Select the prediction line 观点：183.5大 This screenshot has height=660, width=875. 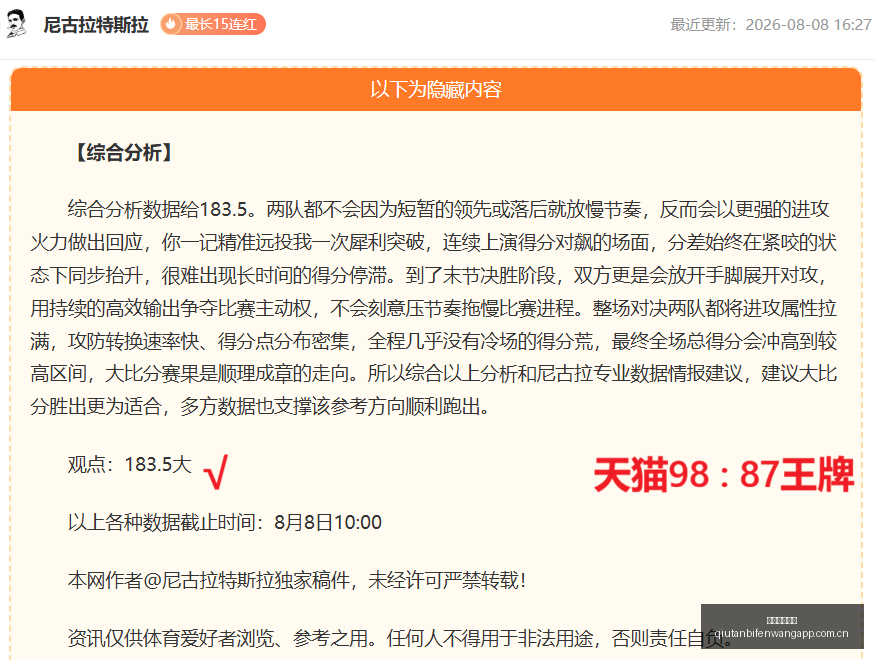pyautogui.click(x=129, y=464)
